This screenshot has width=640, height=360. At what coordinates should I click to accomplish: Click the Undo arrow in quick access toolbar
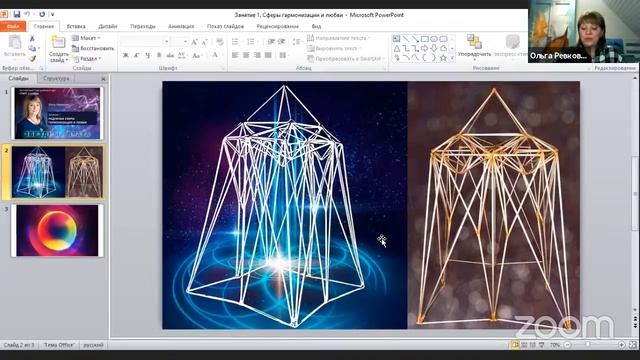click(27, 14)
